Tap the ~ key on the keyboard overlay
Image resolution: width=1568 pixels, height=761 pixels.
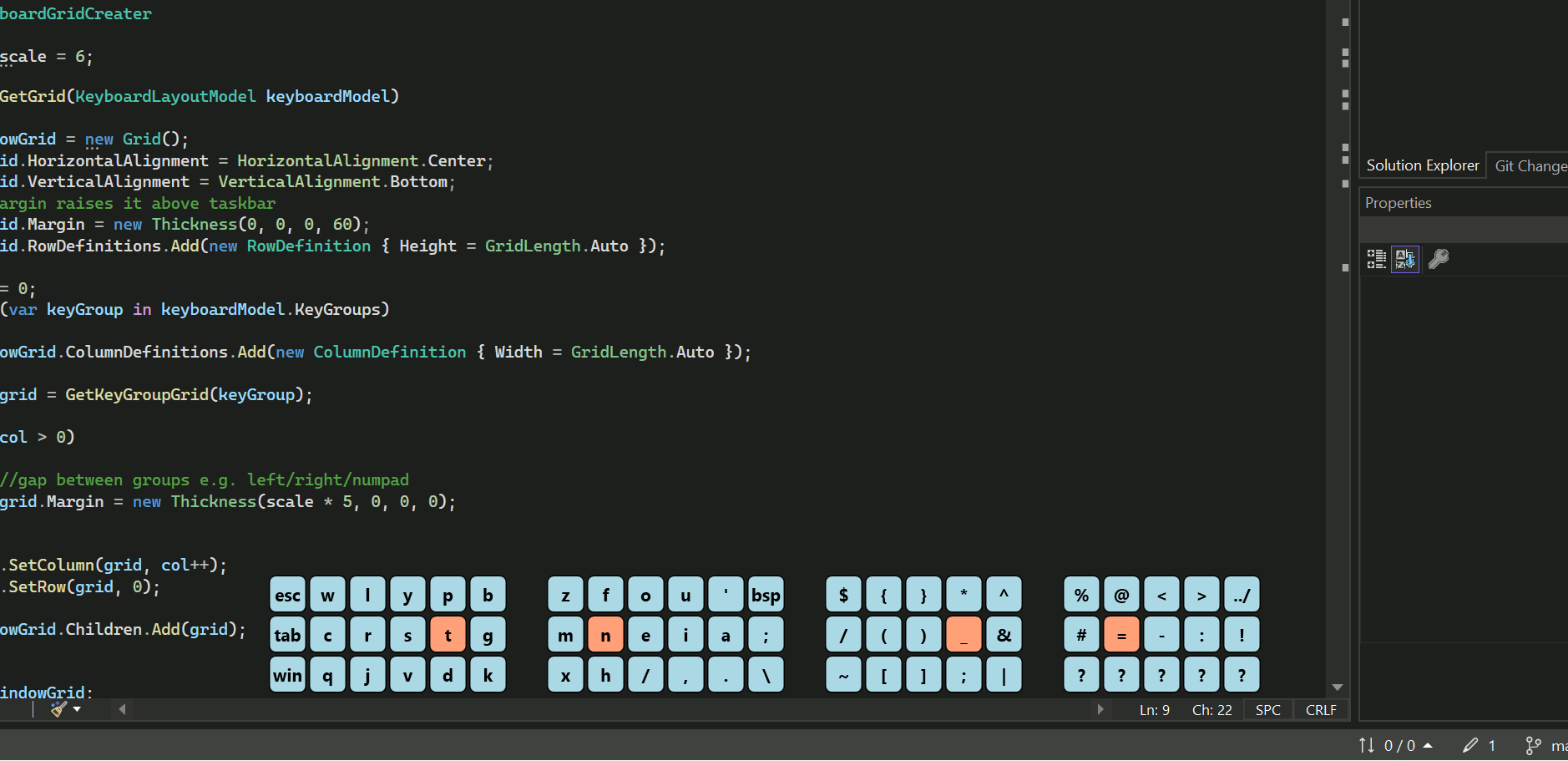(843, 675)
